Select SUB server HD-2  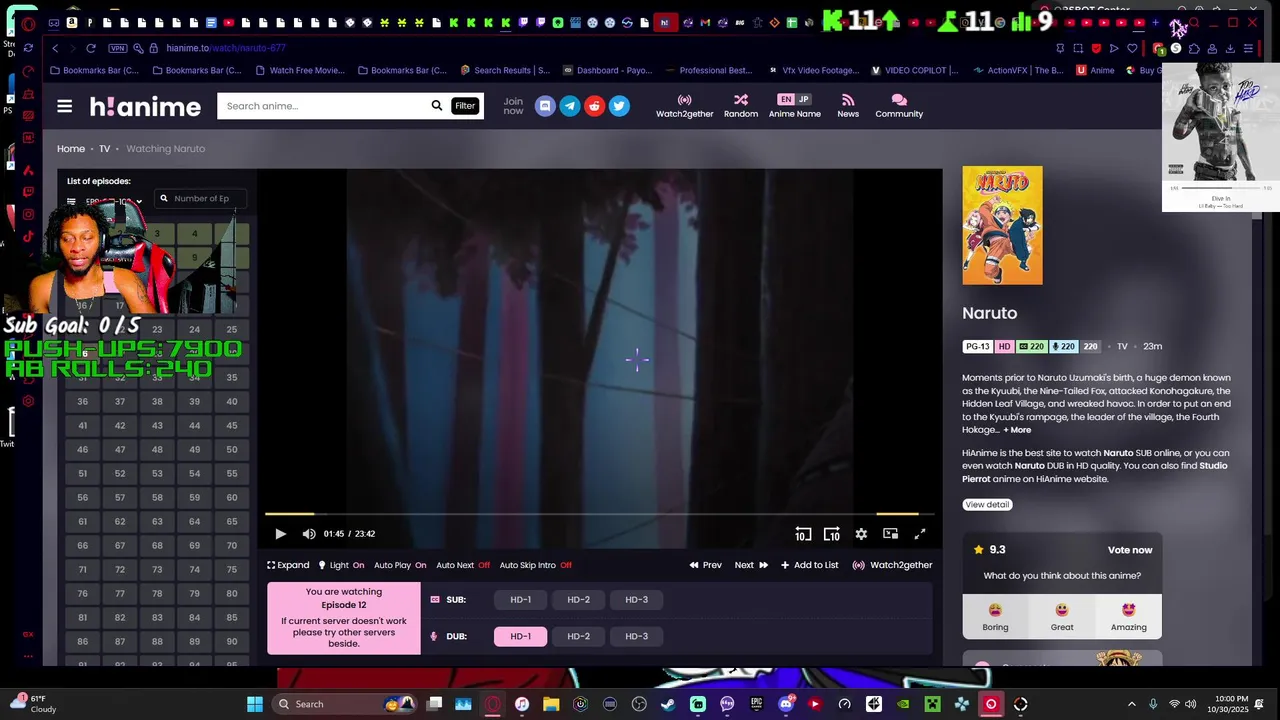(578, 600)
